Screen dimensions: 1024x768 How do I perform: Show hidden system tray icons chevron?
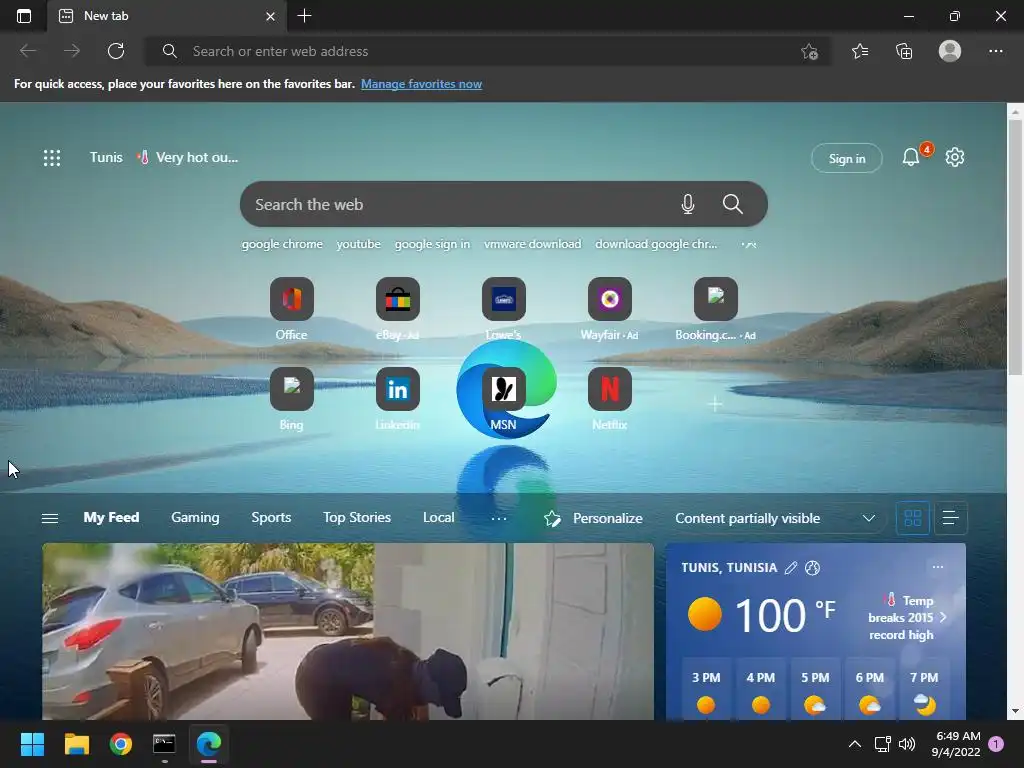(854, 744)
